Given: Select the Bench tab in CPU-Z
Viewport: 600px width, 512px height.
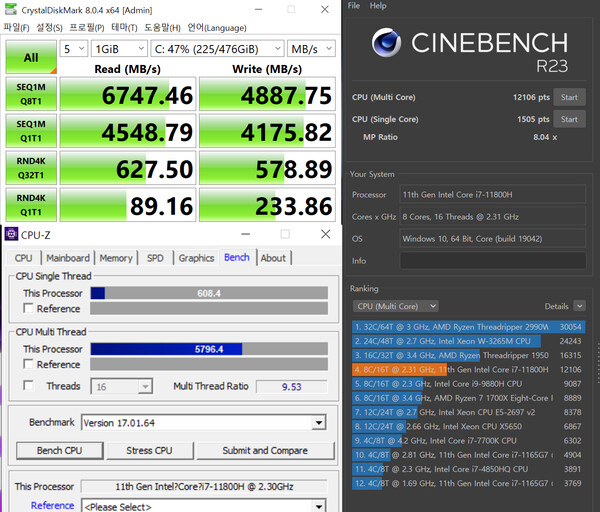Looking at the screenshot, I should pyautogui.click(x=237, y=257).
